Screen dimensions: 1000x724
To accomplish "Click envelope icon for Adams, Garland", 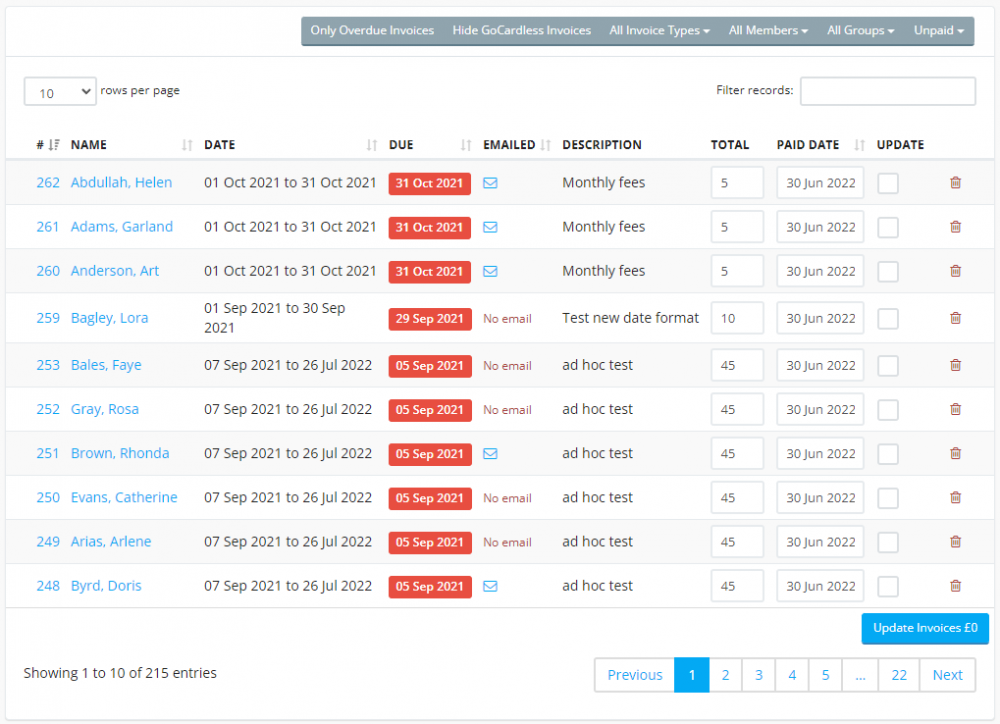I will [490, 227].
